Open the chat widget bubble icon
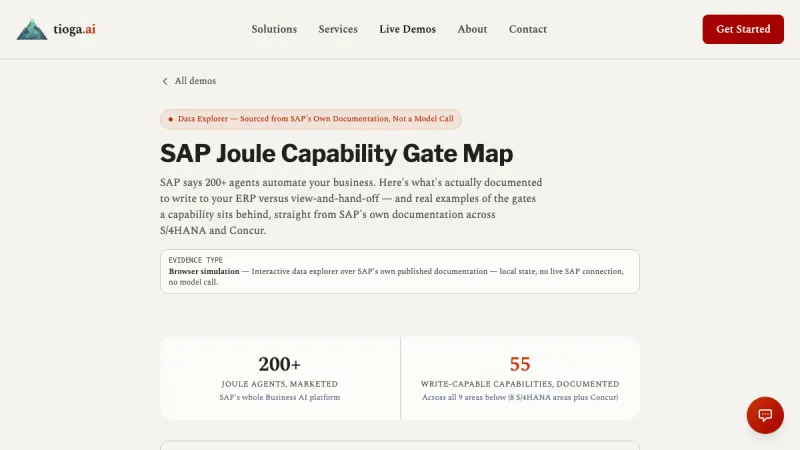This screenshot has height=450, width=800. pos(765,415)
